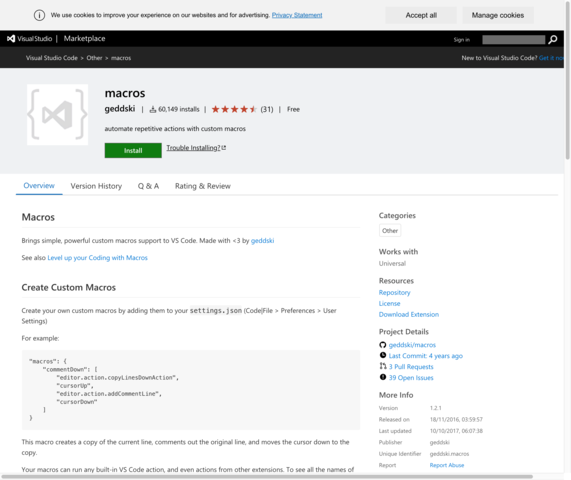The height and width of the screenshot is (480, 571).
Task: Open the Download Extension link
Action: [409, 314]
